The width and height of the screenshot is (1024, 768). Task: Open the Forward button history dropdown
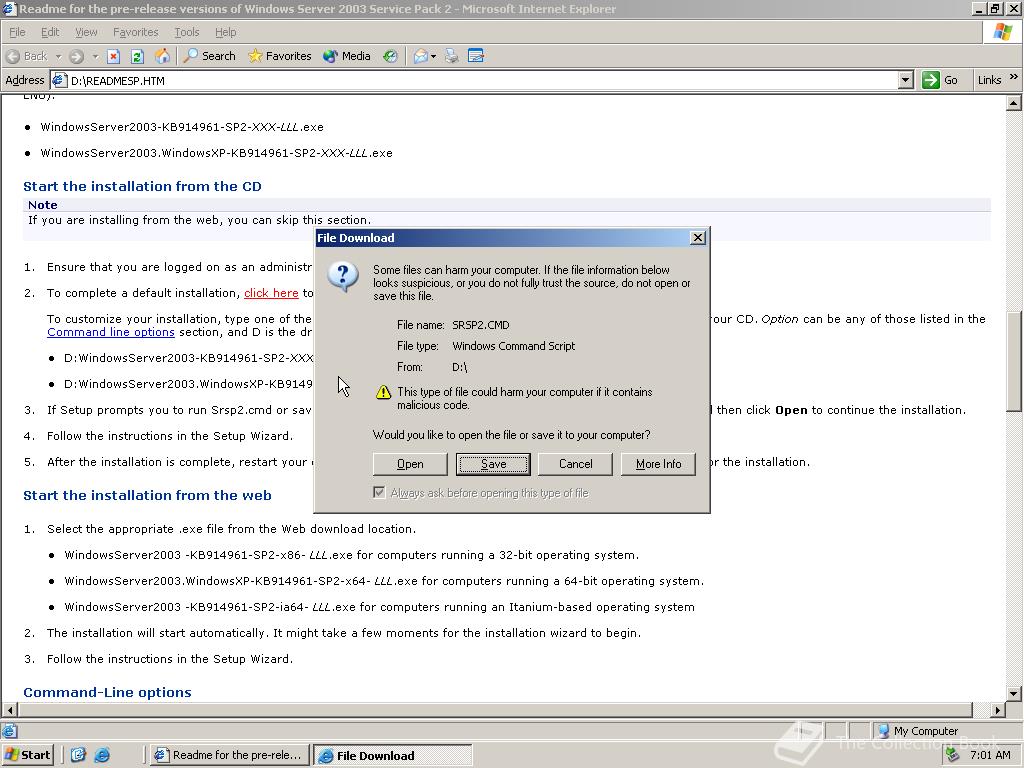click(95, 56)
